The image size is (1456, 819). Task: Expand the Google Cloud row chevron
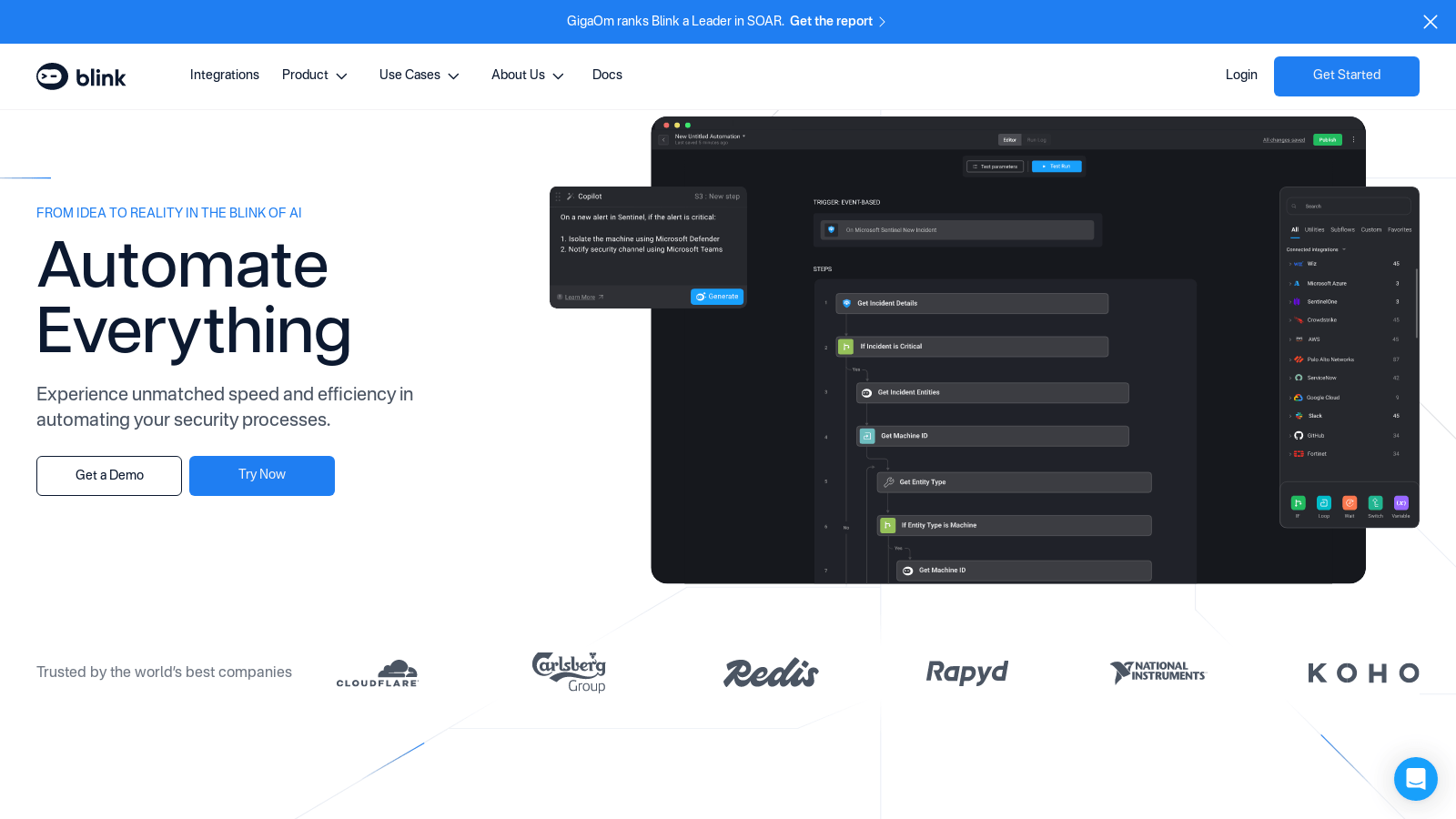[1290, 398]
